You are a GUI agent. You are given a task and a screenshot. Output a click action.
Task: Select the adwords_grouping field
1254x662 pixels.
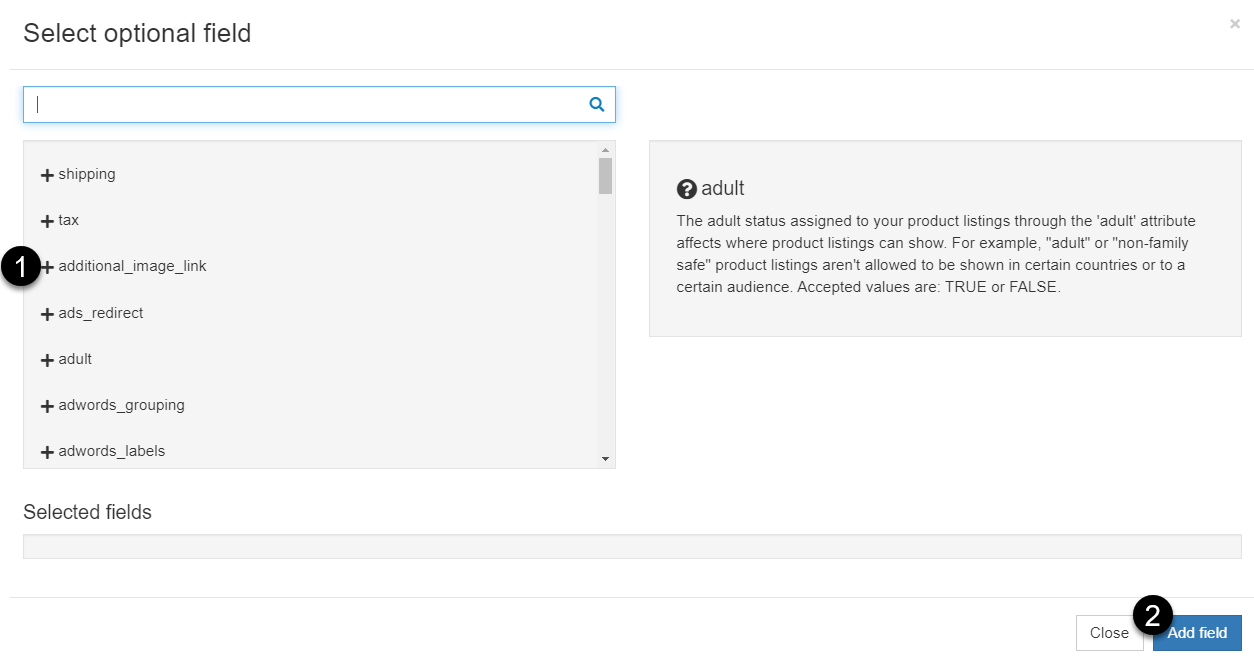click(121, 405)
